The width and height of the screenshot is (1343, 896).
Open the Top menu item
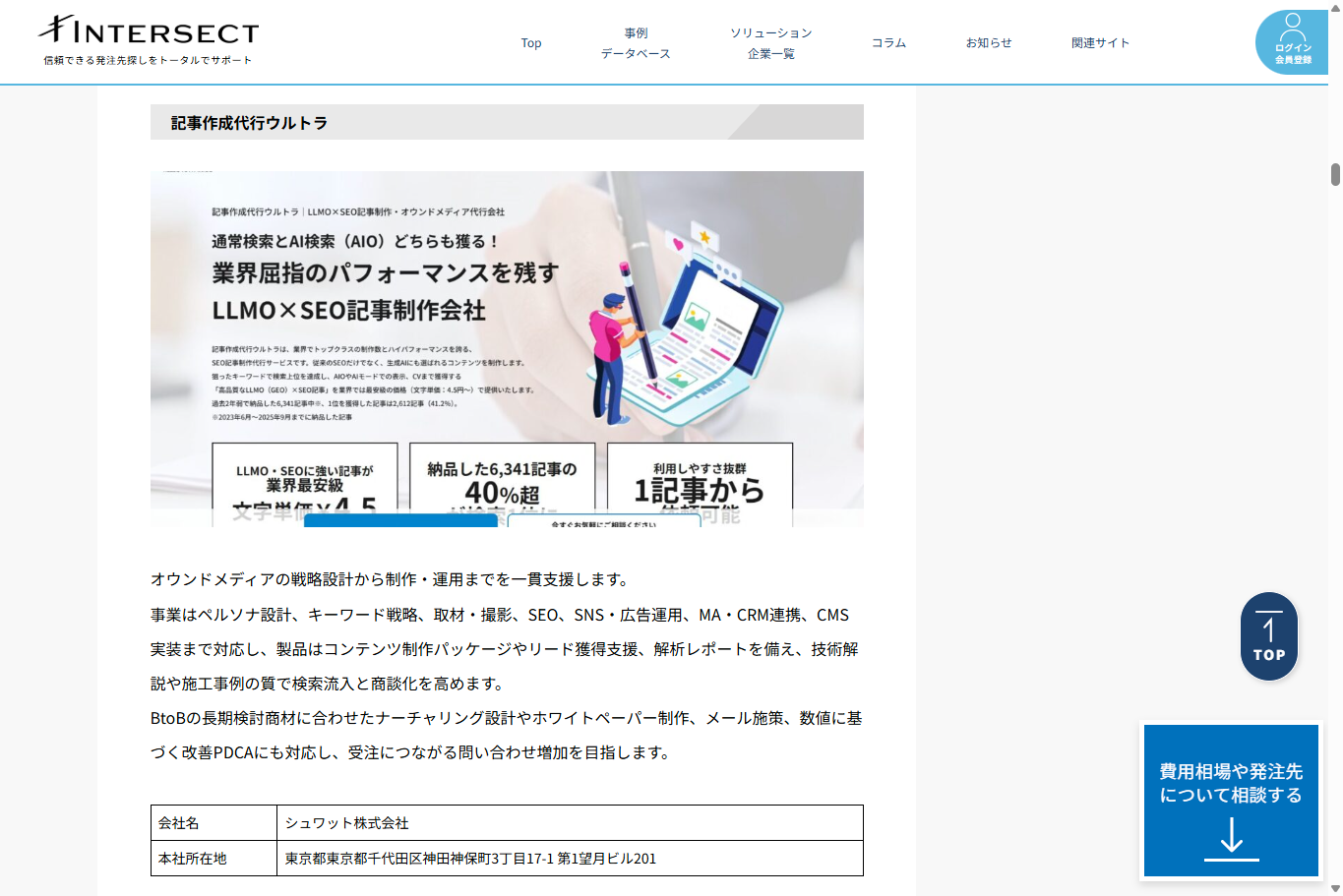click(531, 43)
